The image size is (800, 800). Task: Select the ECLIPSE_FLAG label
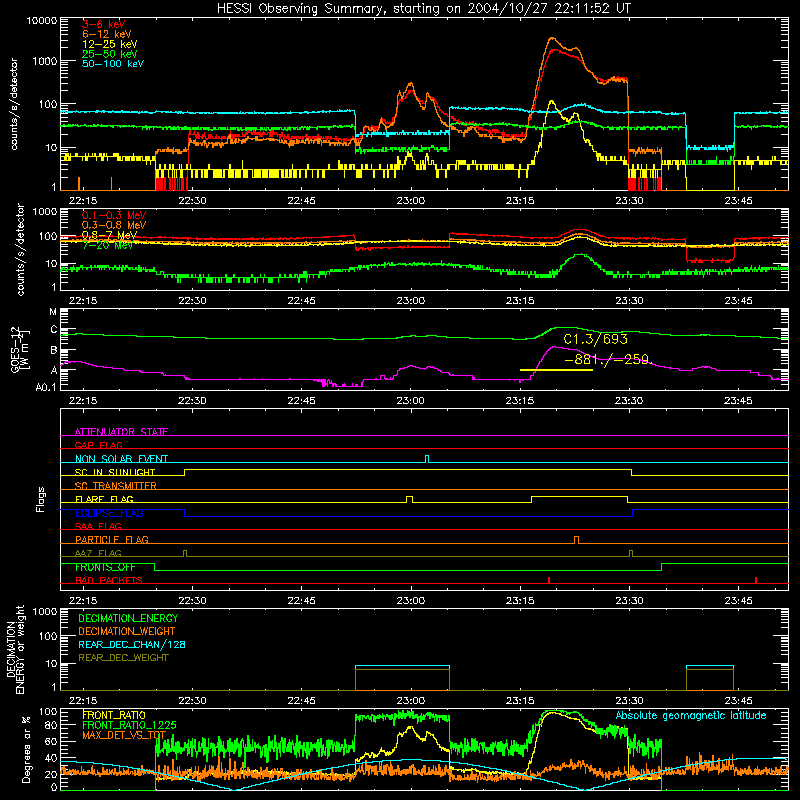109,513
